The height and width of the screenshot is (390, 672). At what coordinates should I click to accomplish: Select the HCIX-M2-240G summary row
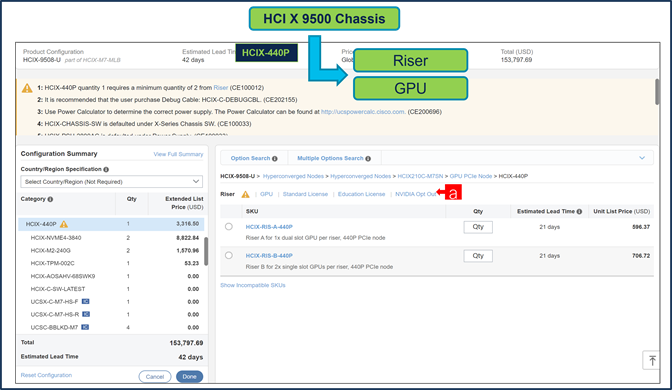(x=111, y=250)
